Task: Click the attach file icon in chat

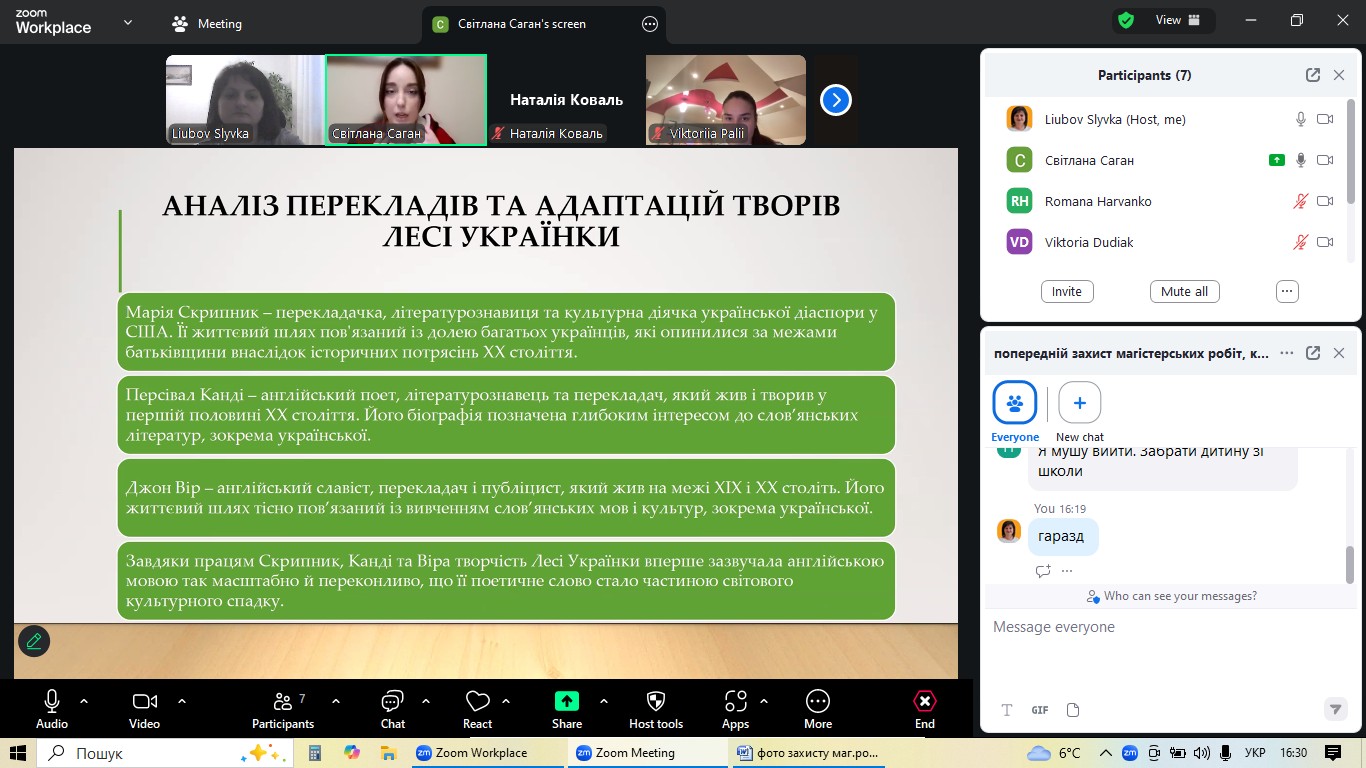Action: click(x=1073, y=710)
